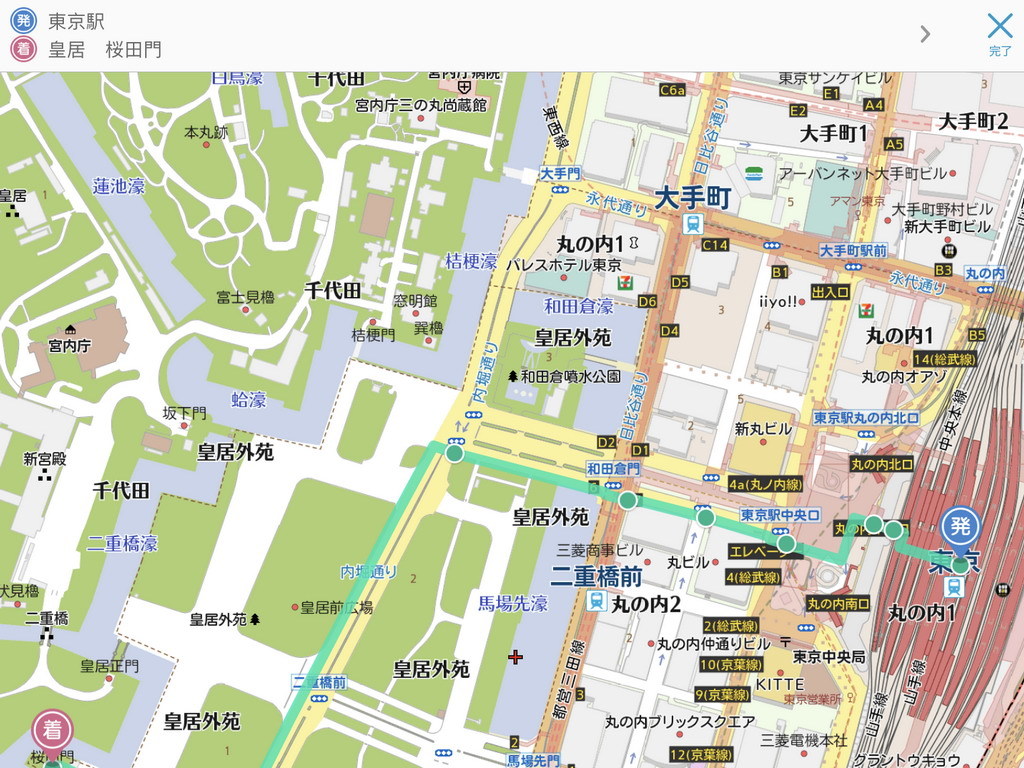This screenshot has height=768, width=1024.
Task: Tap 東京サンケイビル label
Action: point(835,78)
